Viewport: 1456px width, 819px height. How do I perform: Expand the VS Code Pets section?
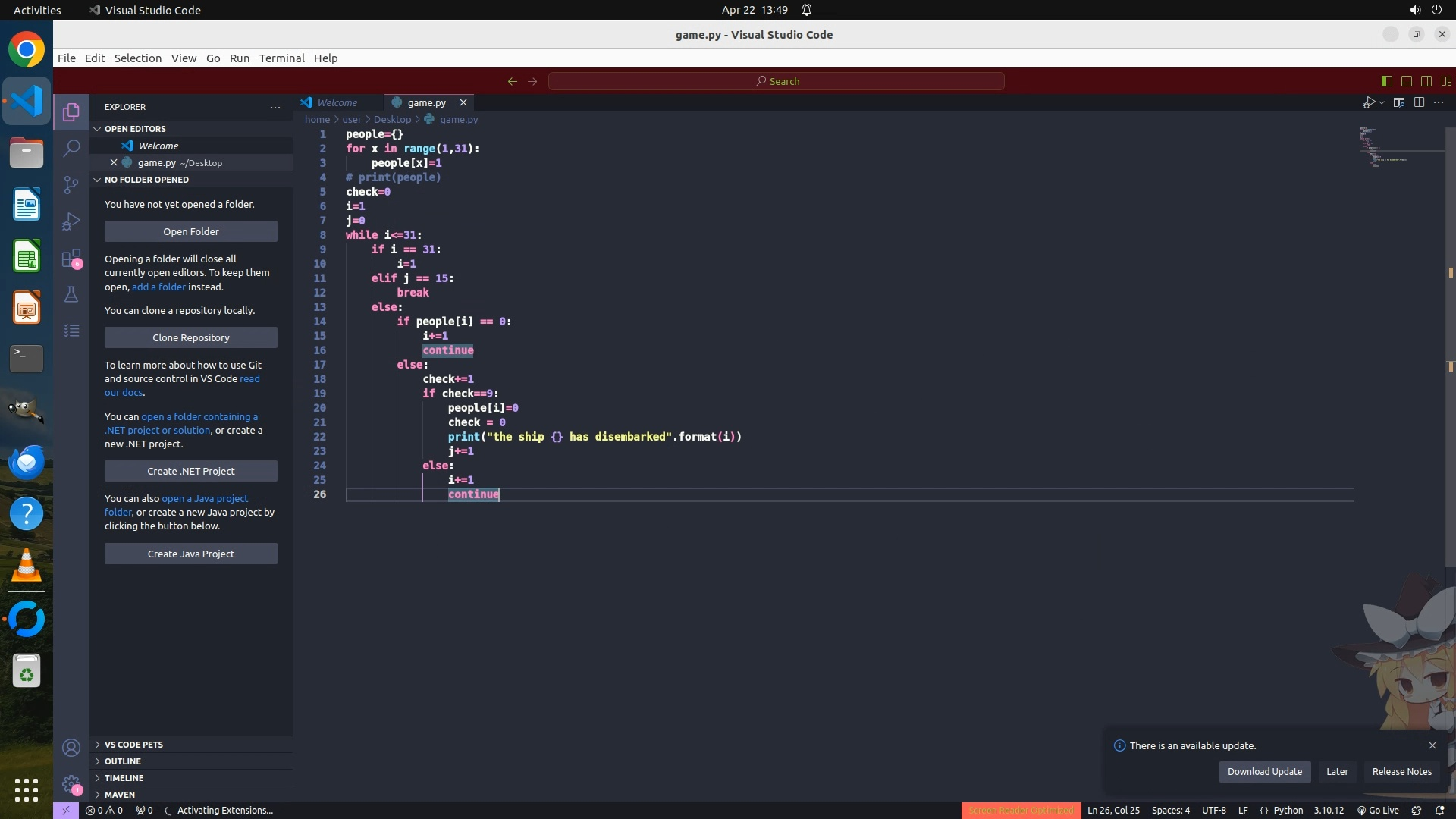click(133, 745)
